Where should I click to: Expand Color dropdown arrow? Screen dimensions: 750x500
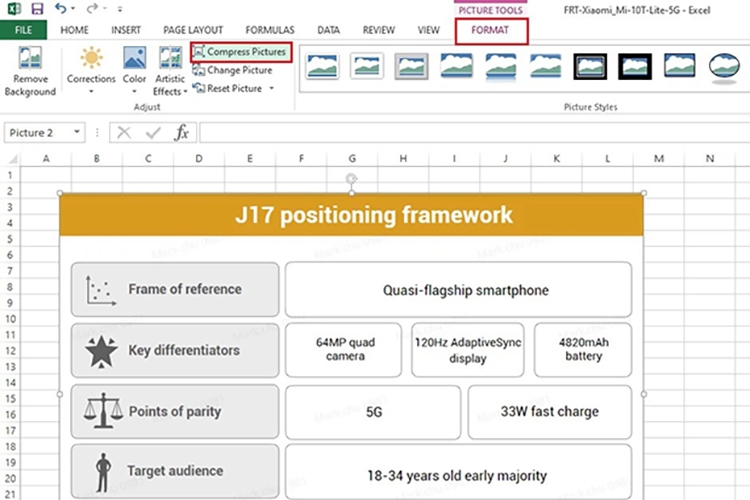point(134,92)
